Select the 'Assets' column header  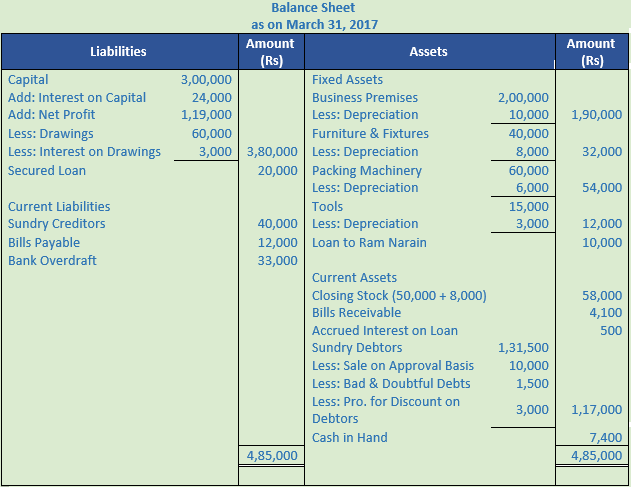point(429,52)
